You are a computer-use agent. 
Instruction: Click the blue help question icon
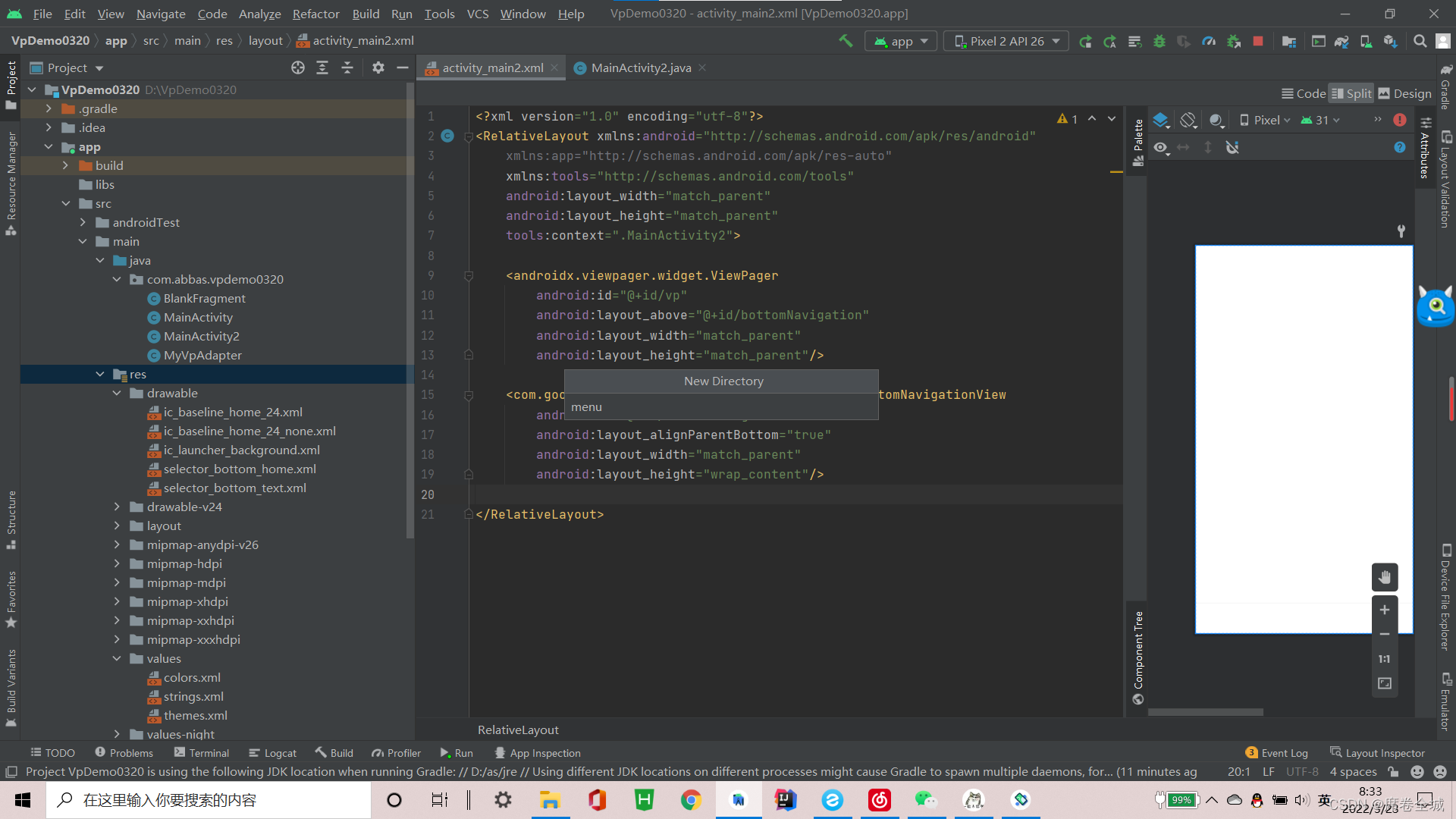1400,148
